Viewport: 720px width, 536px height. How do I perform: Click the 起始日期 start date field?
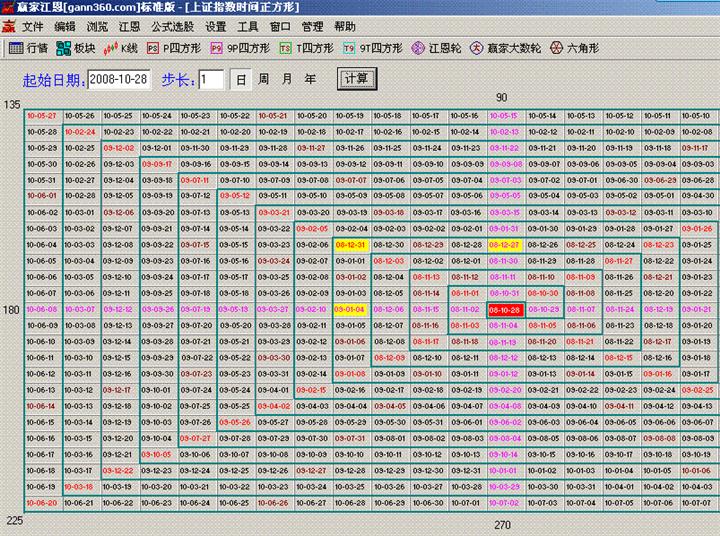click(x=119, y=79)
